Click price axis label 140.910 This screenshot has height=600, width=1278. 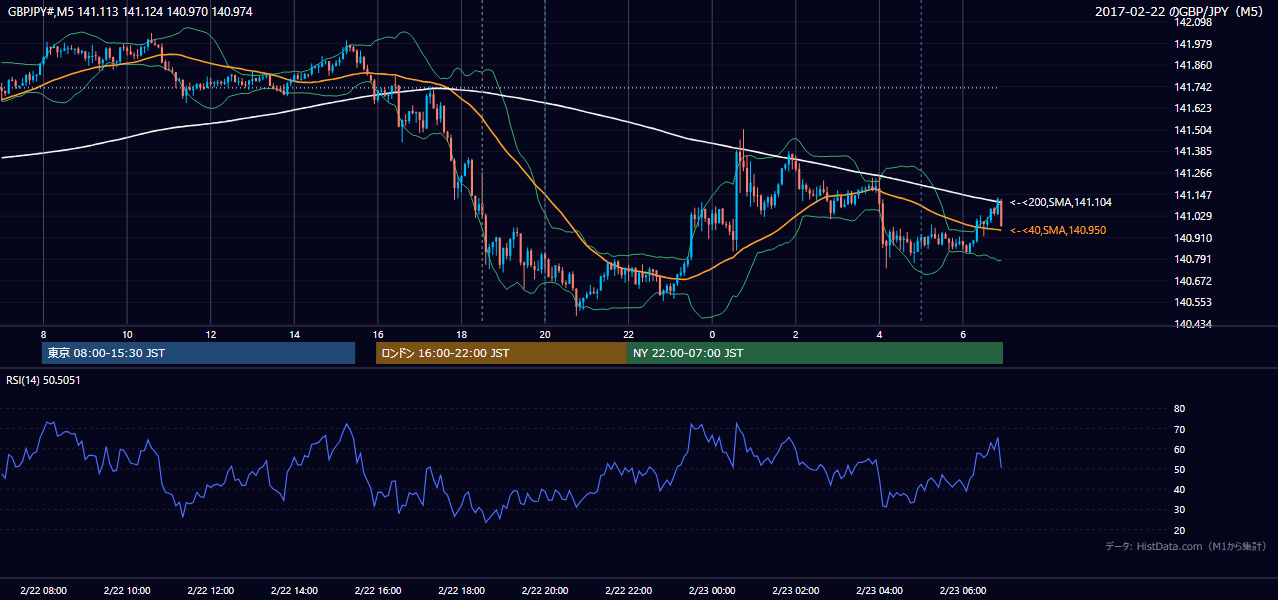[x=1194, y=238]
